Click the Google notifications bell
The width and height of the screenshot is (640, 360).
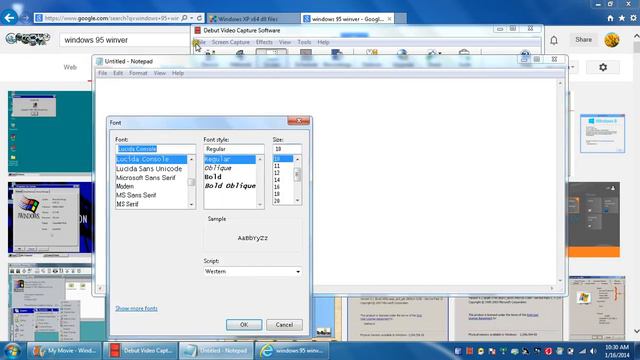[x=554, y=40]
